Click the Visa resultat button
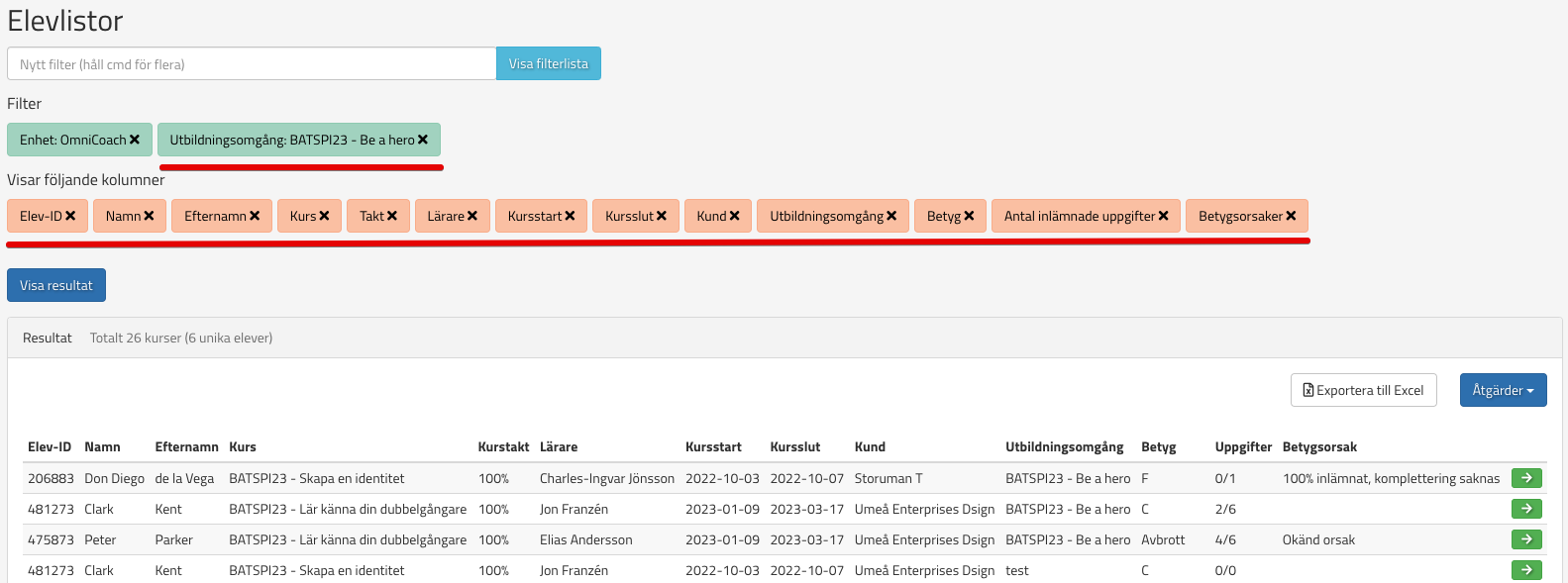 (x=56, y=285)
